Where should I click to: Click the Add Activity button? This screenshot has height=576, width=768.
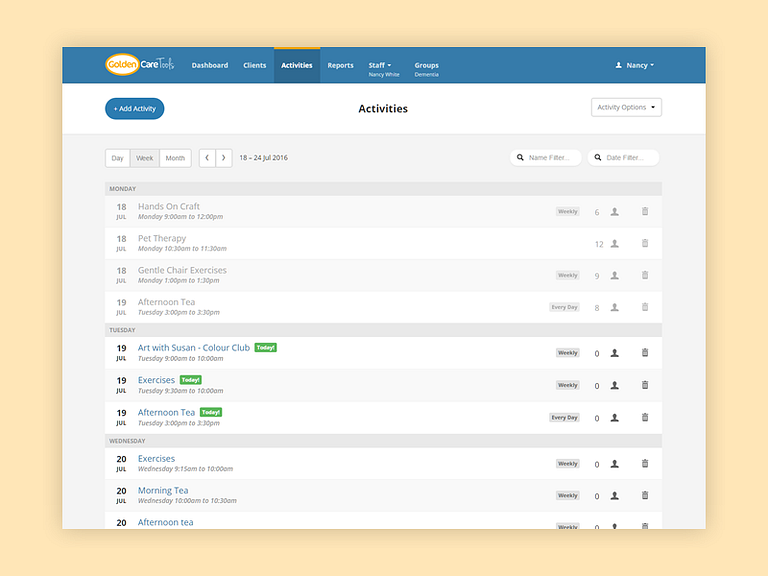(x=135, y=109)
